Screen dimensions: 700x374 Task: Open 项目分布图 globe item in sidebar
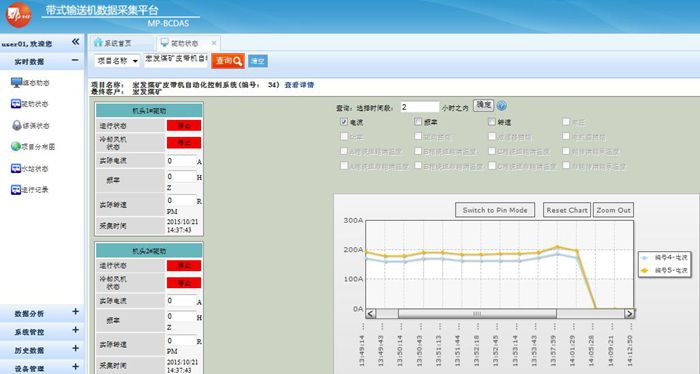(33, 146)
